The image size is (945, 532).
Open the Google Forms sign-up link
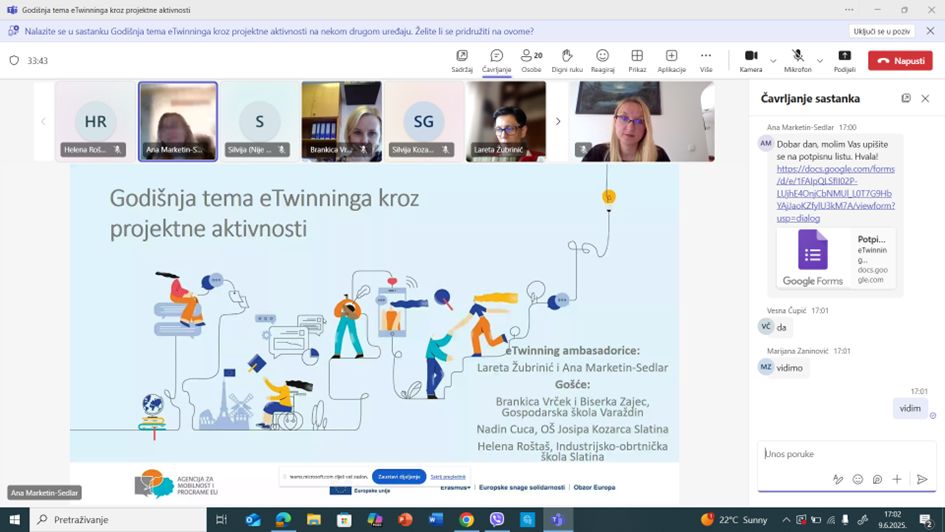(x=835, y=193)
